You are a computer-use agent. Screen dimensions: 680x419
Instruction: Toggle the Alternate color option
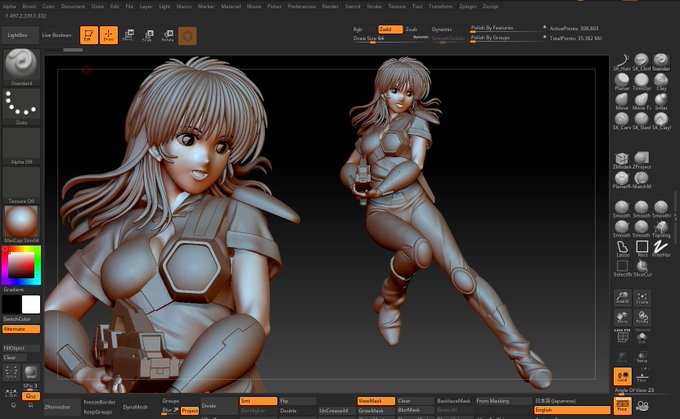(x=21, y=329)
